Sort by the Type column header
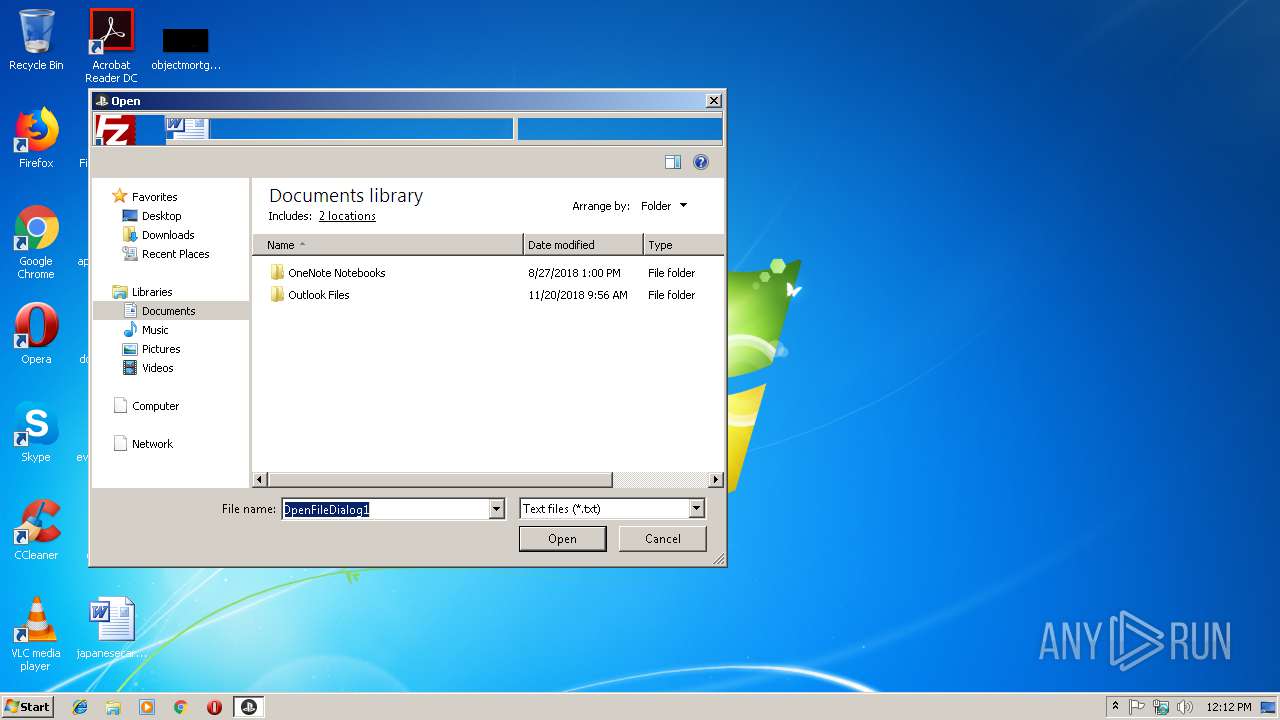 click(x=684, y=245)
